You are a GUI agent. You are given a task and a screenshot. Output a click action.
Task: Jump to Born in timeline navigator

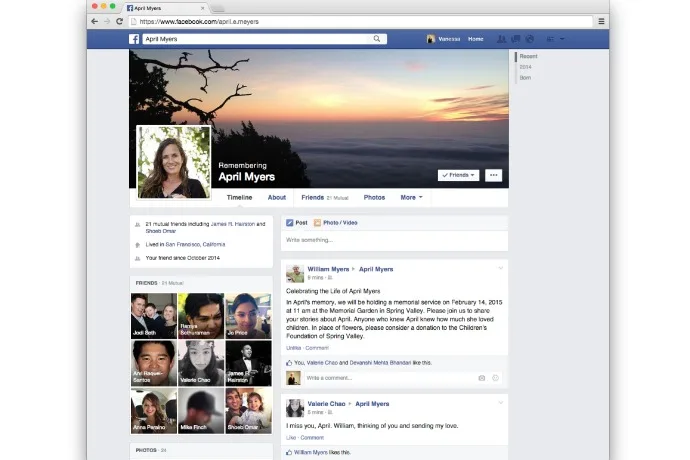point(525,77)
